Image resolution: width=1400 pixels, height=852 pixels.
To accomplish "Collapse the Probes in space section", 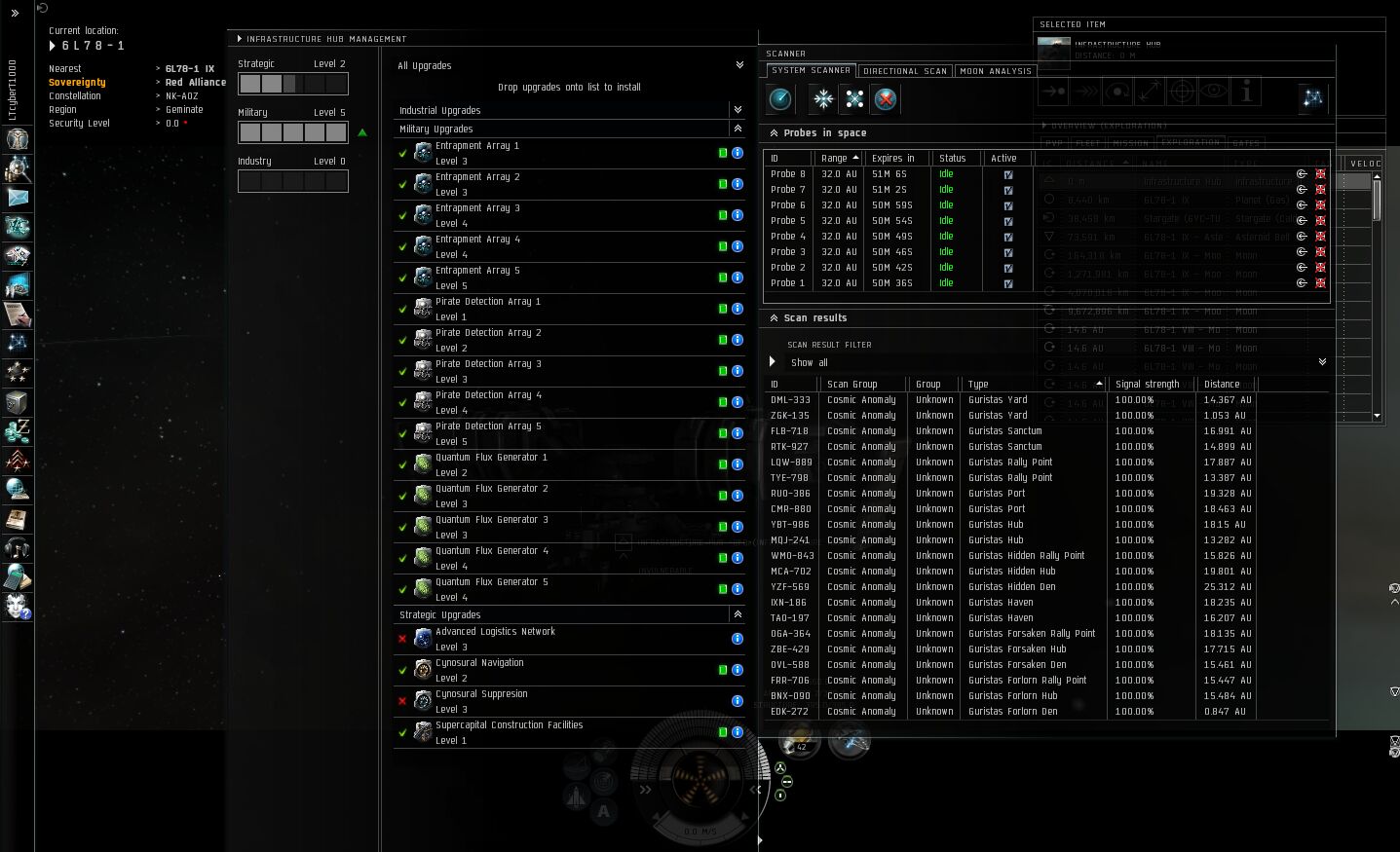I will point(774,132).
